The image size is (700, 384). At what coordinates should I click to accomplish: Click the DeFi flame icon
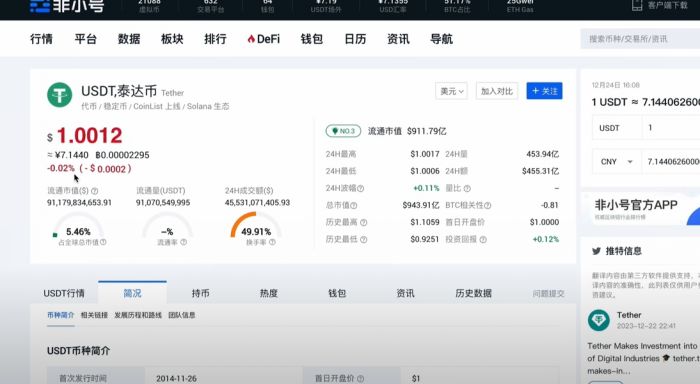click(x=251, y=39)
